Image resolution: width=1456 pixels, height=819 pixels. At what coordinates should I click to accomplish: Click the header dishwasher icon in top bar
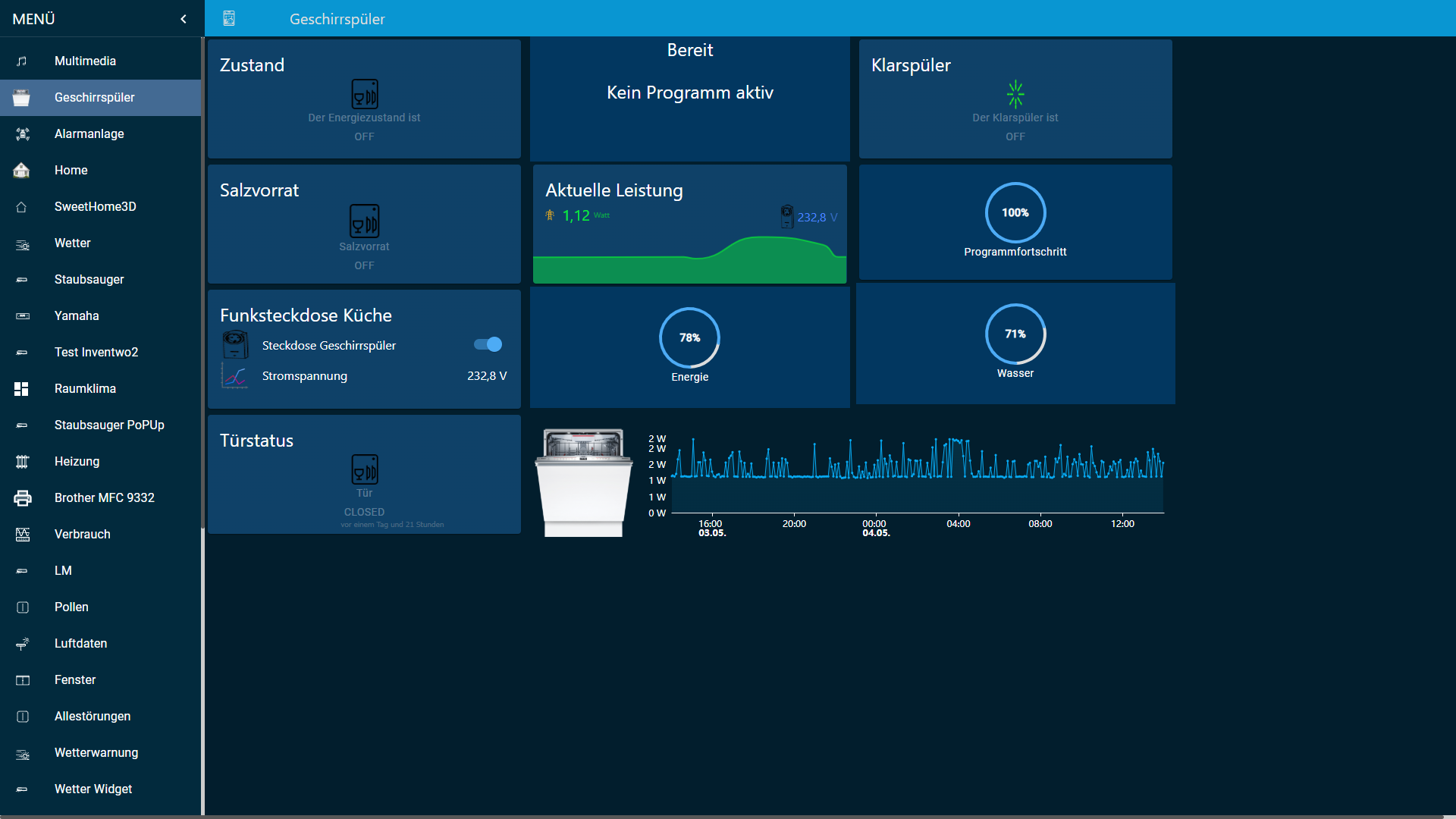pyautogui.click(x=229, y=18)
